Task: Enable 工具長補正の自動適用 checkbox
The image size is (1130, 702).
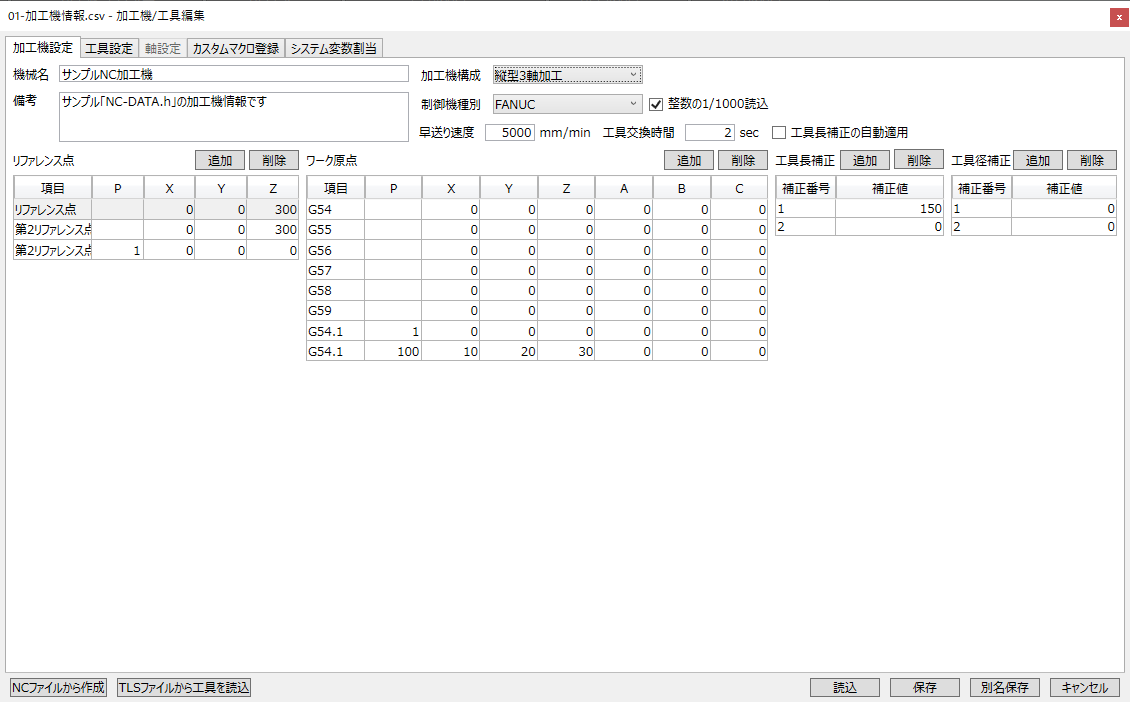Action: pos(780,132)
